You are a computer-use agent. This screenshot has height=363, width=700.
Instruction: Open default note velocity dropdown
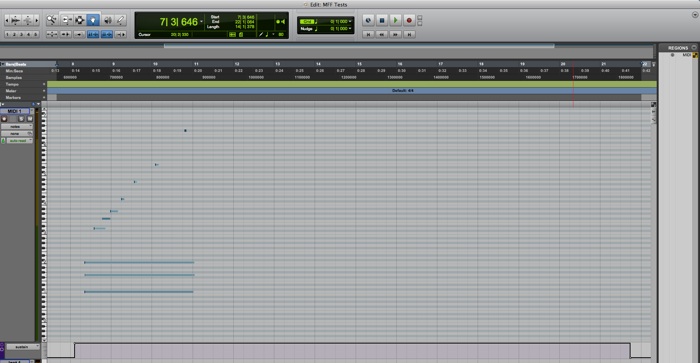(274, 34)
